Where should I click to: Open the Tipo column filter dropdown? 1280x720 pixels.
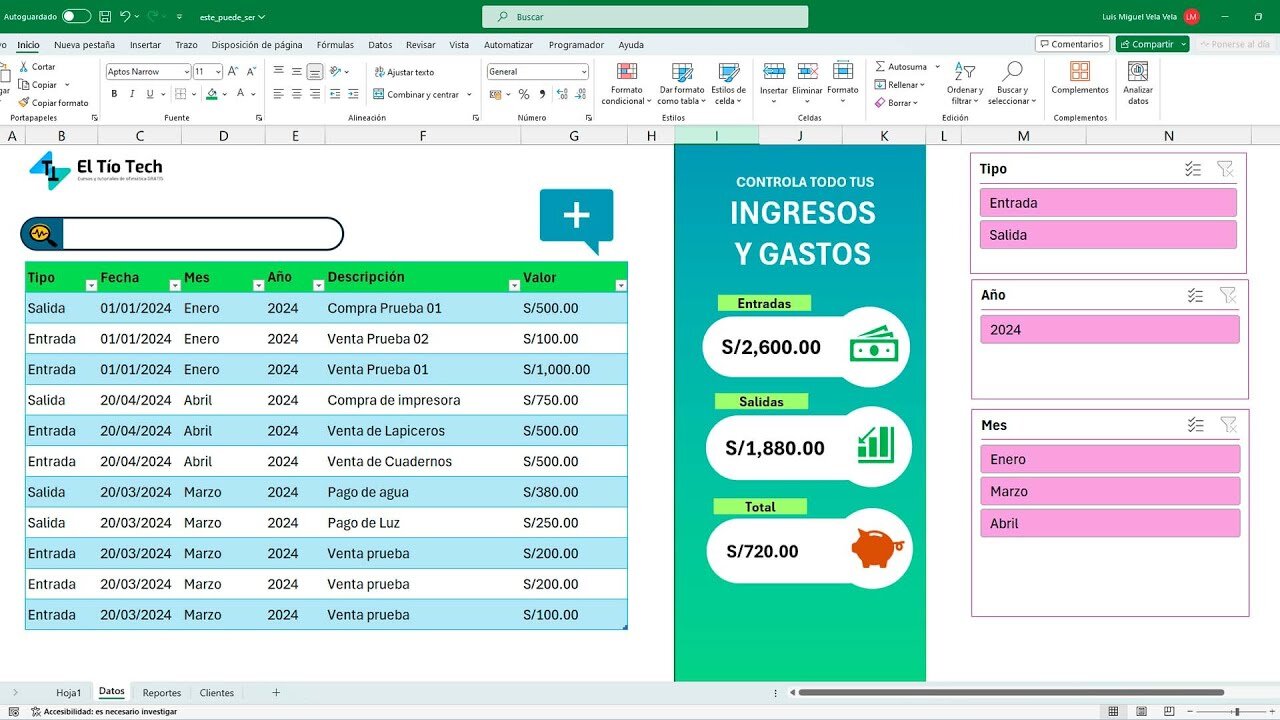[91, 286]
